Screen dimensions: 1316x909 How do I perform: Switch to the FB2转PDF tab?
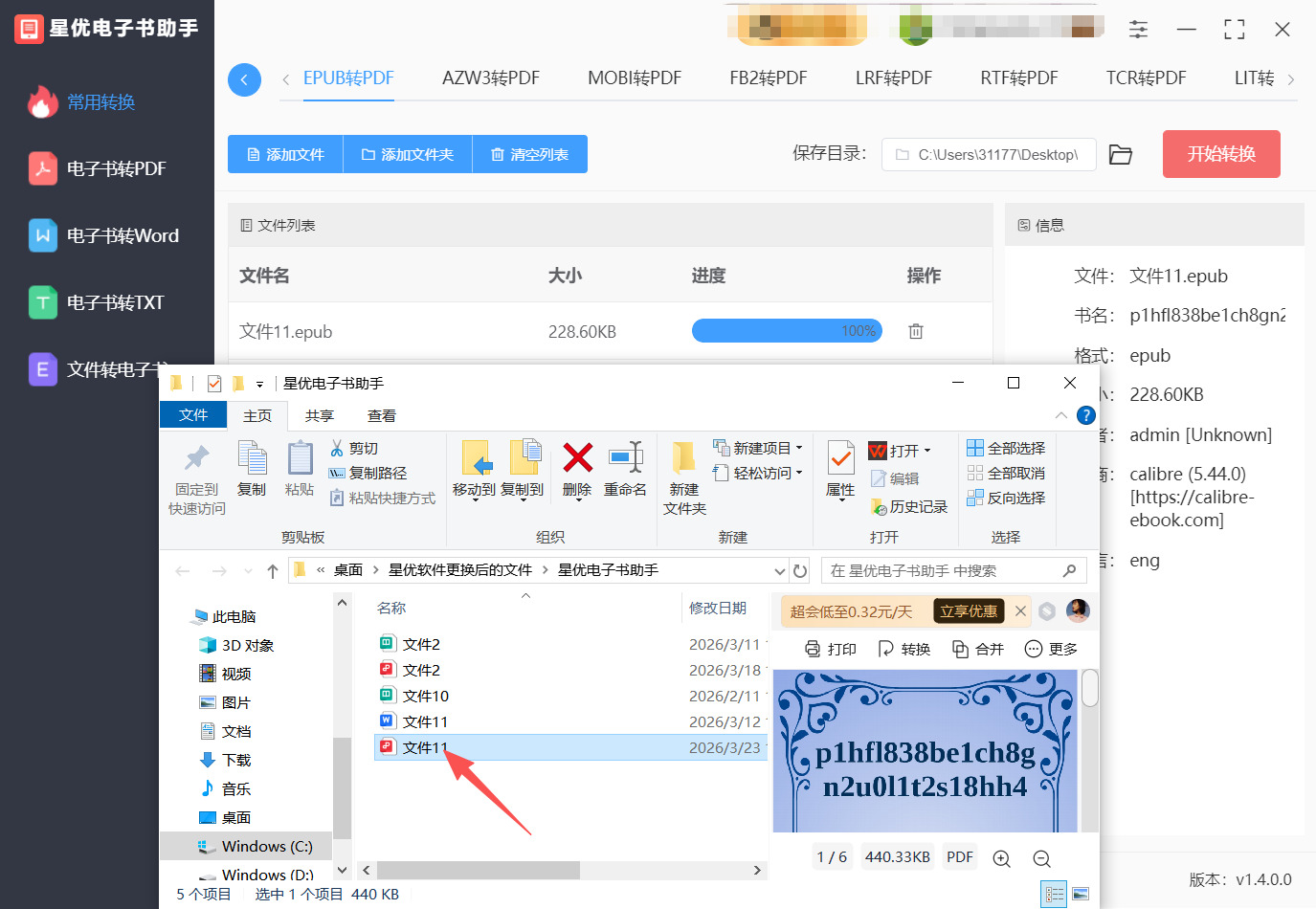[x=769, y=78]
